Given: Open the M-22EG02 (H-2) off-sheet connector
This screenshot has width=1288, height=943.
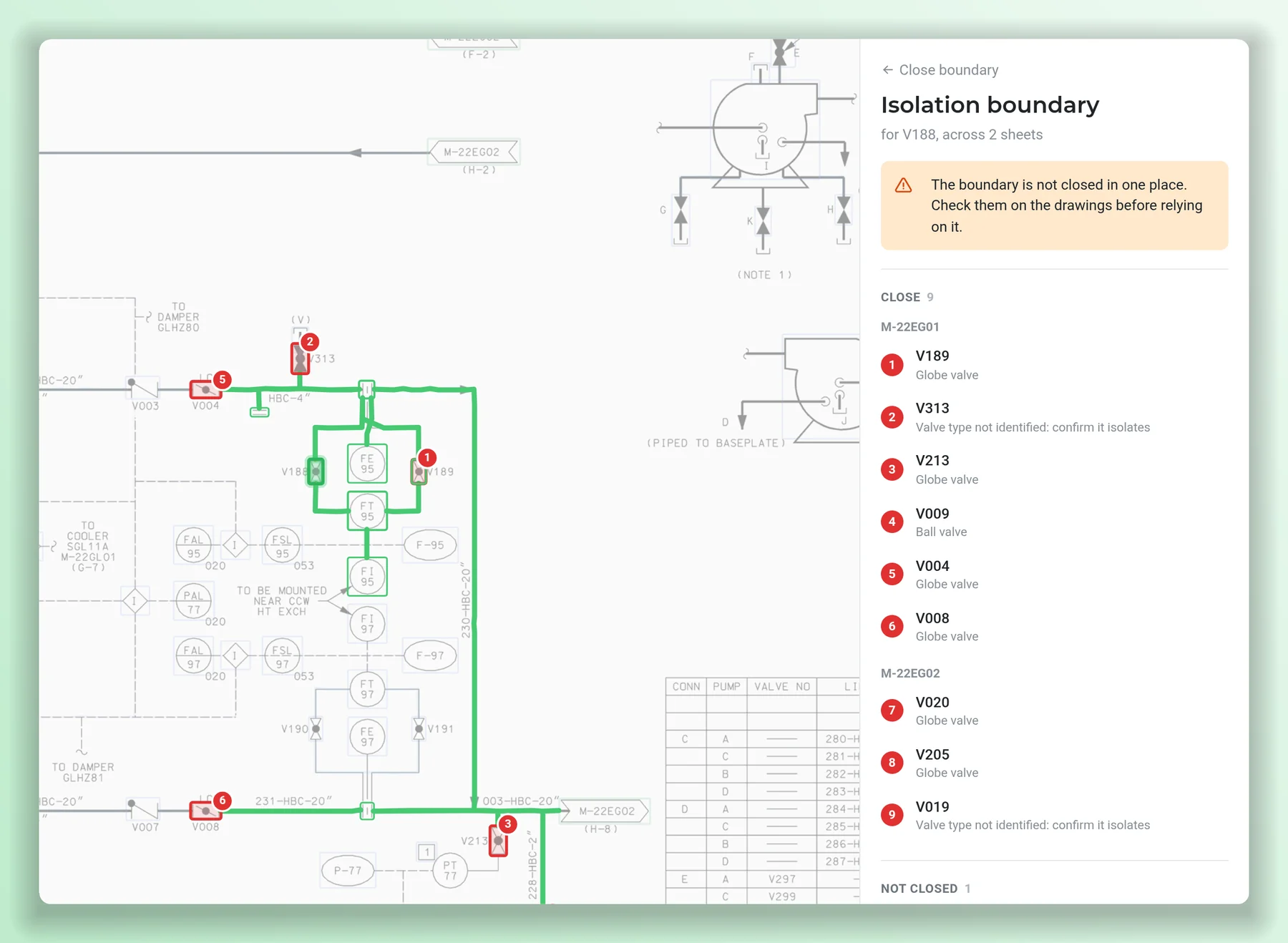Looking at the screenshot, I should pos(473,152).
